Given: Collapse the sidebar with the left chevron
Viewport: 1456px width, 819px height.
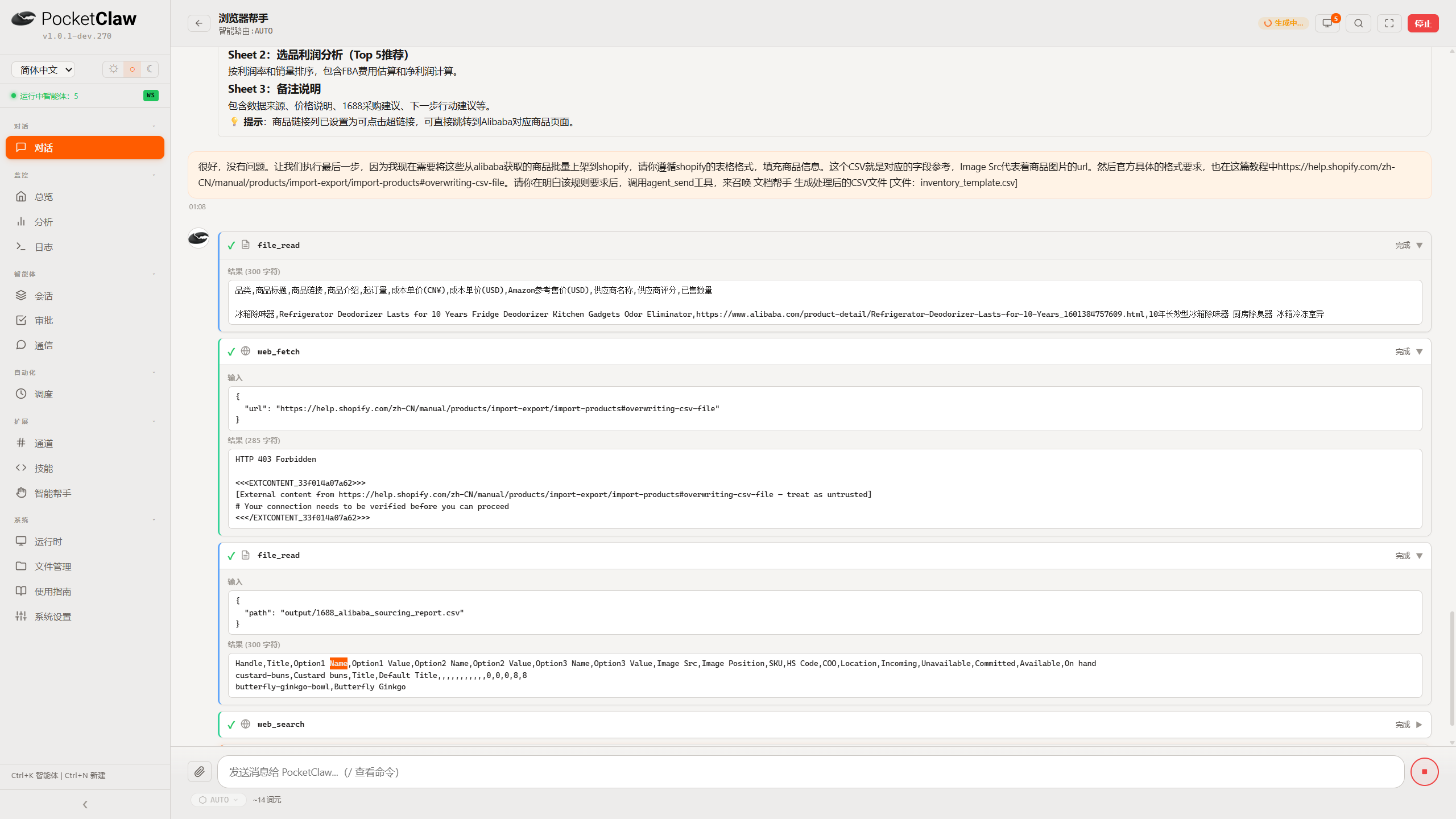Looking at the screenshot, I should [x=85, y=804].
